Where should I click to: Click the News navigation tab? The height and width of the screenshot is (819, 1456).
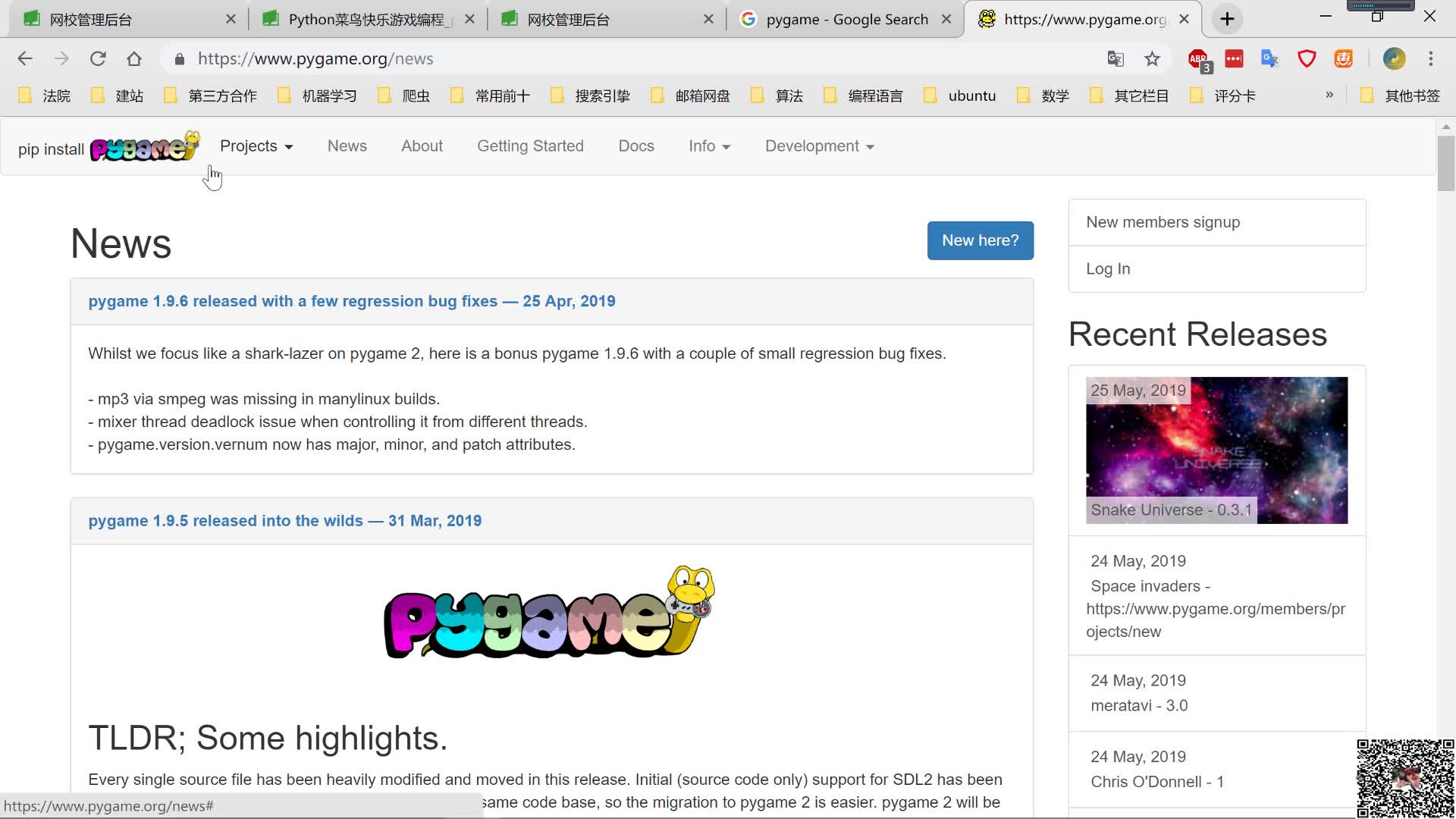click(x=347, y=146)
